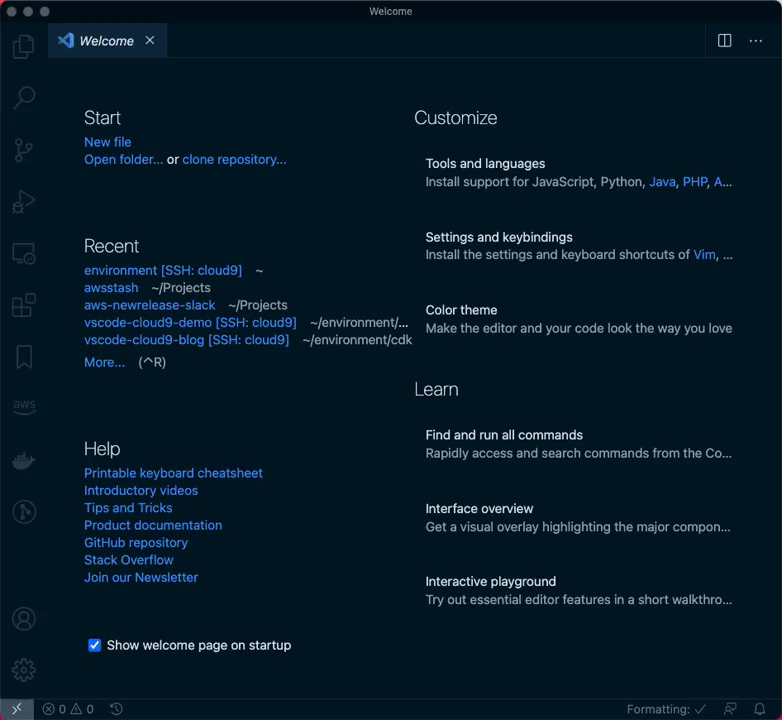The height and width of the screenshot is (720, 782).
Task: Open notifications bell in status bar
Action: coord(760,709)
